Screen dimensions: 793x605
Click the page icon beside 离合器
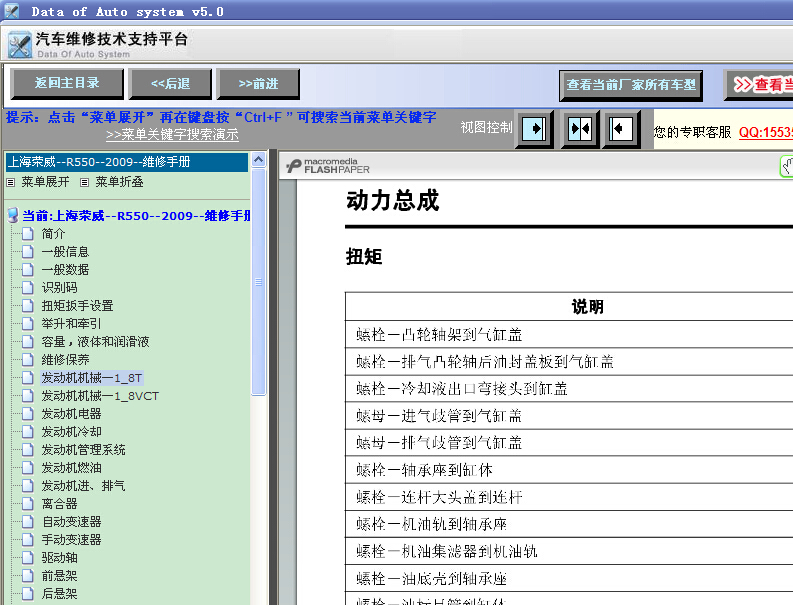pyautogui.click(x=28, y=504)
